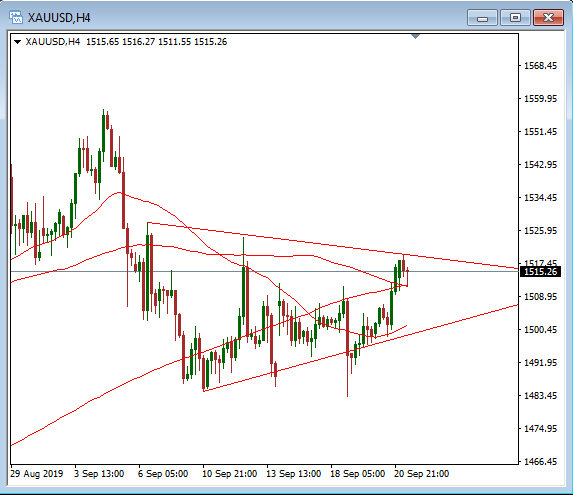573x495 pixels.
Task: Click the chart shift marker triangle
Action: point(415,36)
